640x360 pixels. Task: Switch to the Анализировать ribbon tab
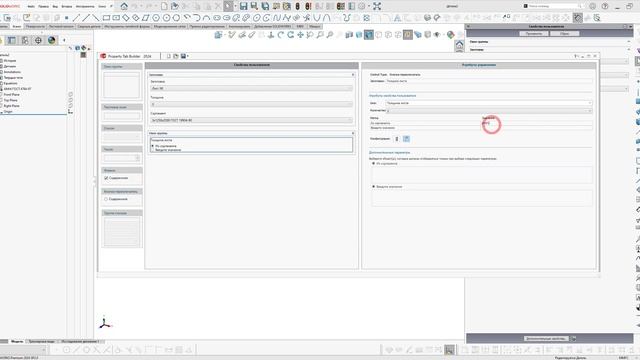pyautogui.click(x=239, y=26)
